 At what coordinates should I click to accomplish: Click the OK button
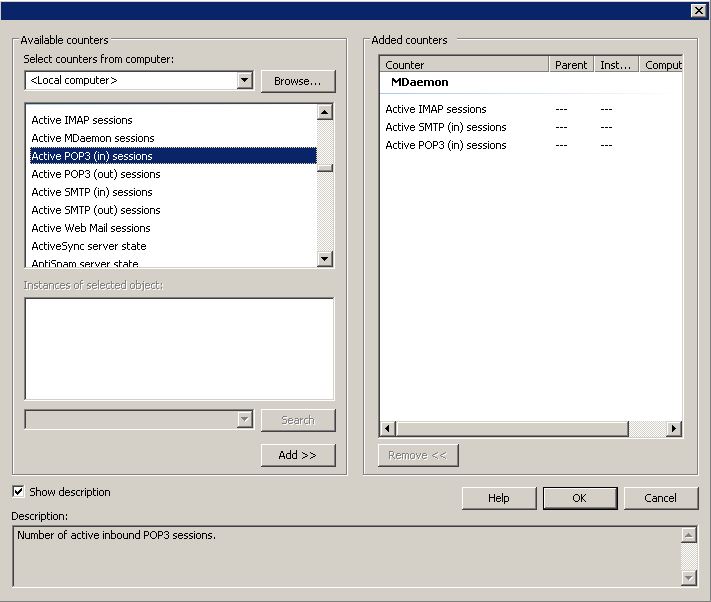tap(580, 498)
